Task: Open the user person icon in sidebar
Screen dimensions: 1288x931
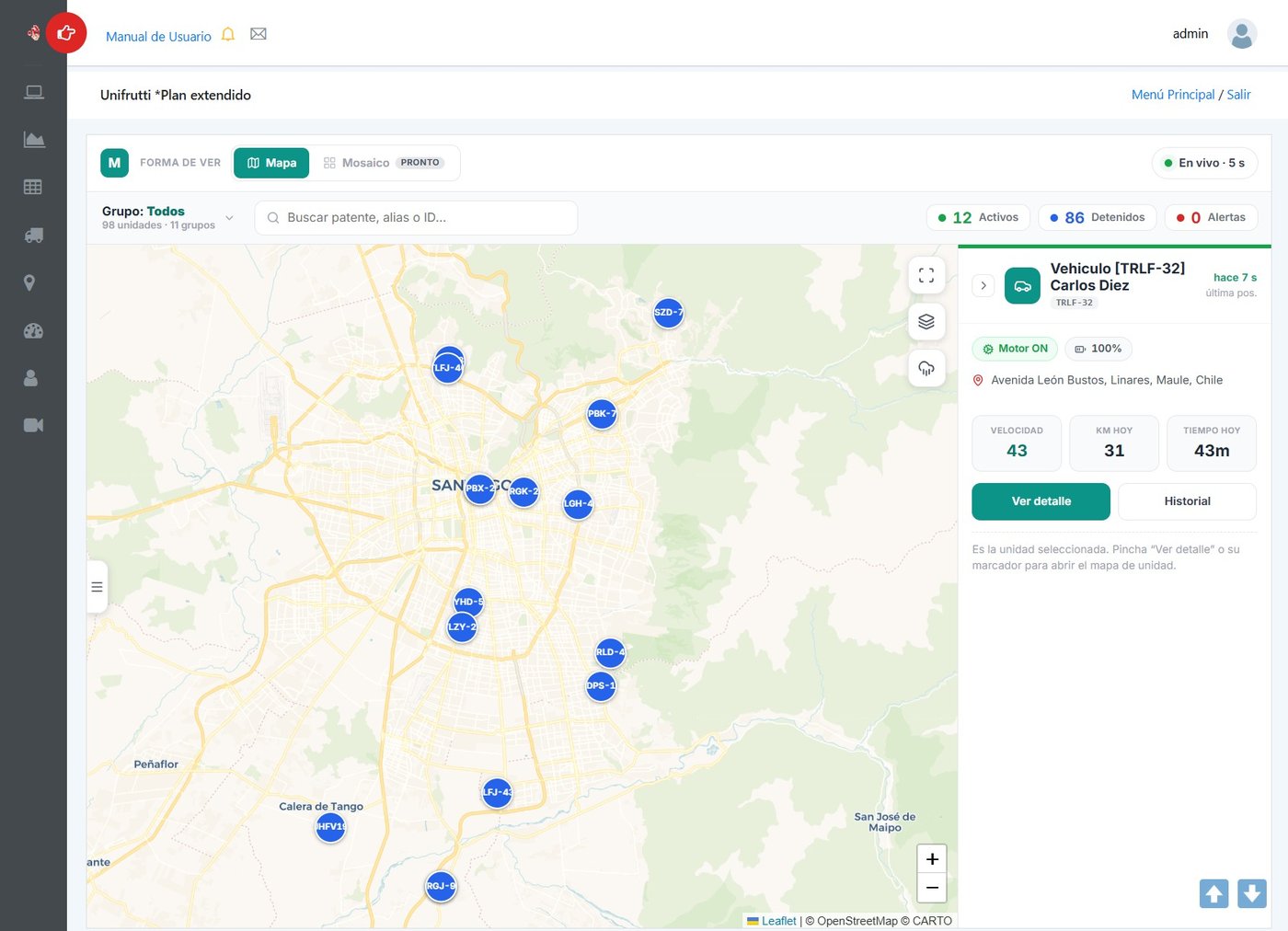Action: [x=30, y=378]
